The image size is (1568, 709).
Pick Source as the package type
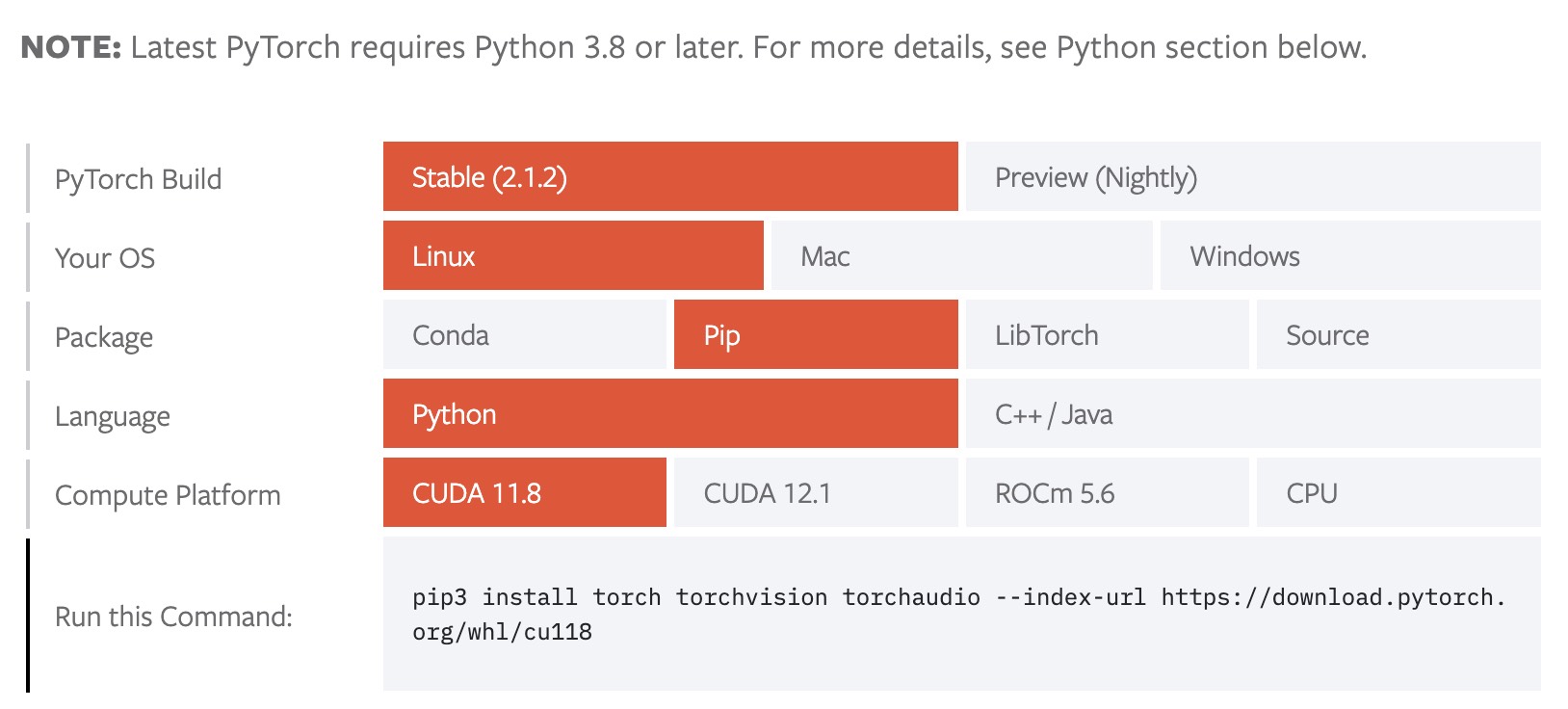[1398, 334]
